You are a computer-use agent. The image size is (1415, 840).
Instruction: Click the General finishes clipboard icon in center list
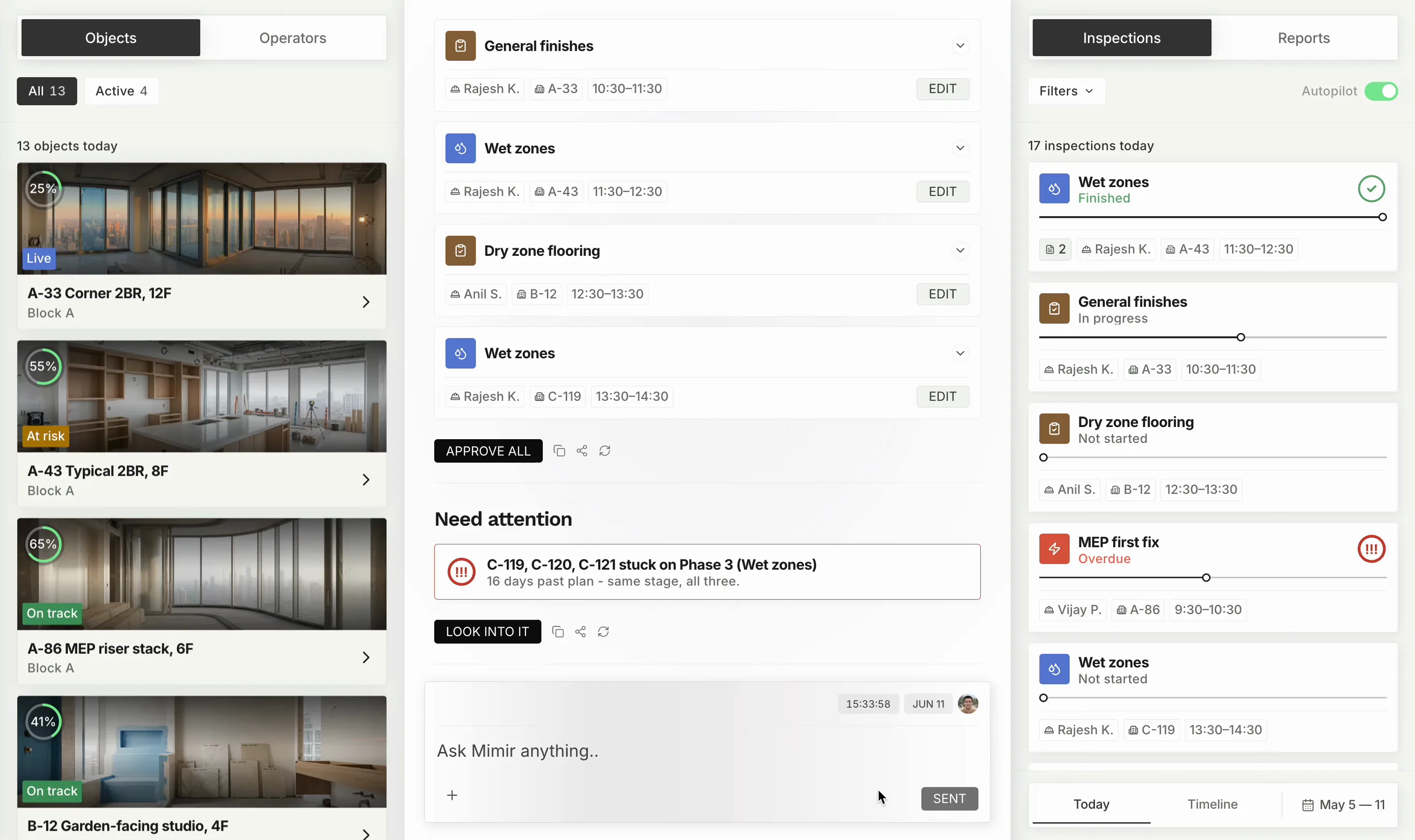[460, 46]
